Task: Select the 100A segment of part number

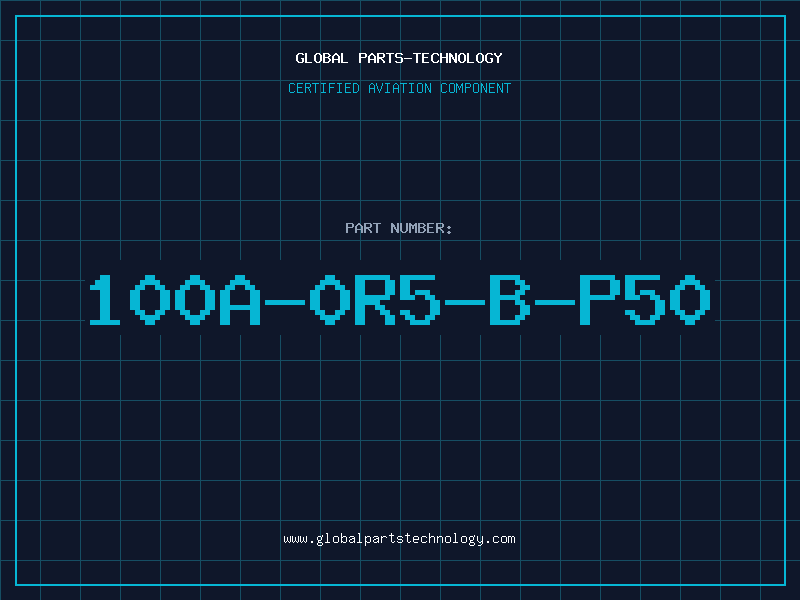Action: click(175, 300)
